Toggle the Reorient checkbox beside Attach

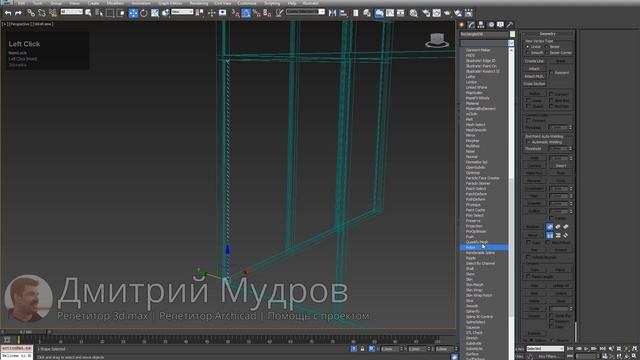point(551,73)
